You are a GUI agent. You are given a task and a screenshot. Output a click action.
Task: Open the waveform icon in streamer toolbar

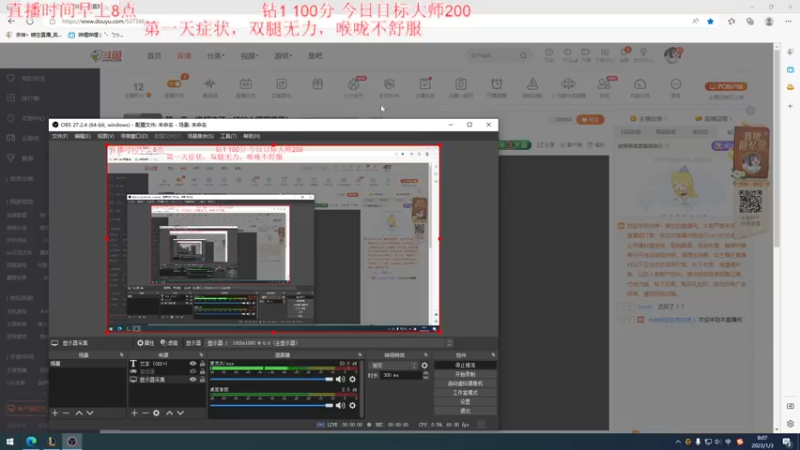pyautogui.click(x=210, y=84)
